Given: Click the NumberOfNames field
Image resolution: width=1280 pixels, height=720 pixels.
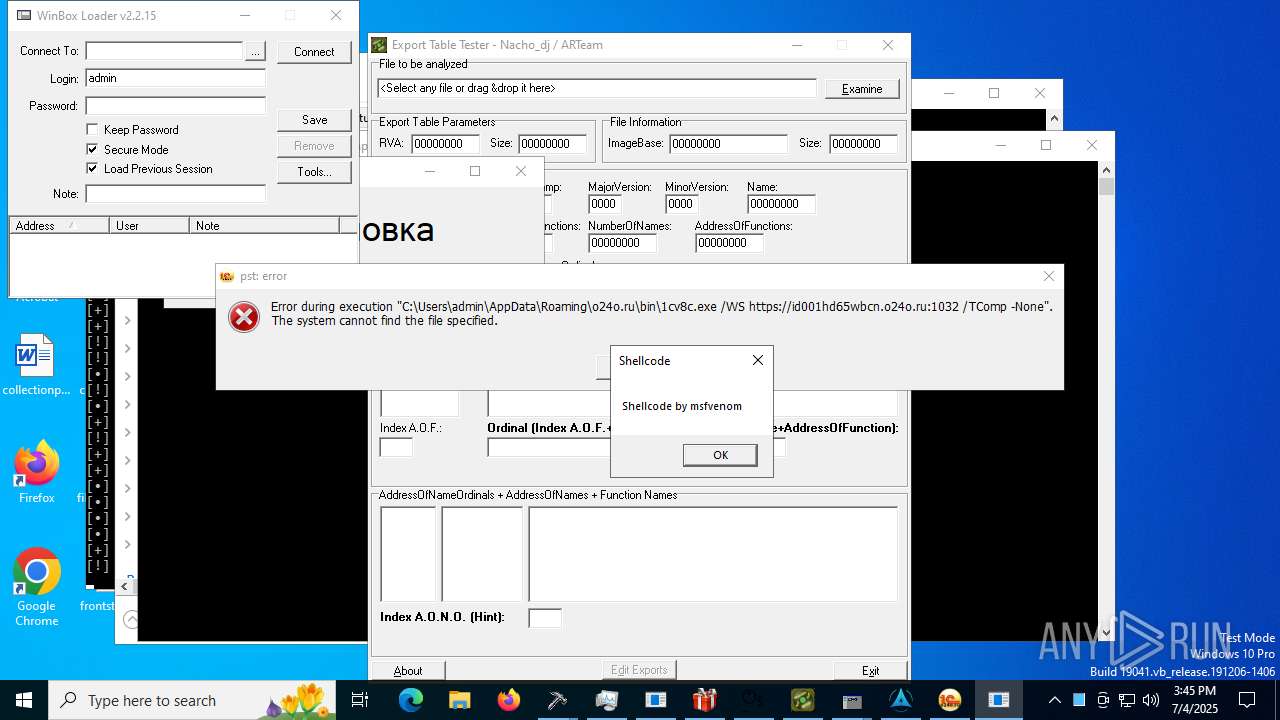Looking at the screenshot, I should [622, 243].
